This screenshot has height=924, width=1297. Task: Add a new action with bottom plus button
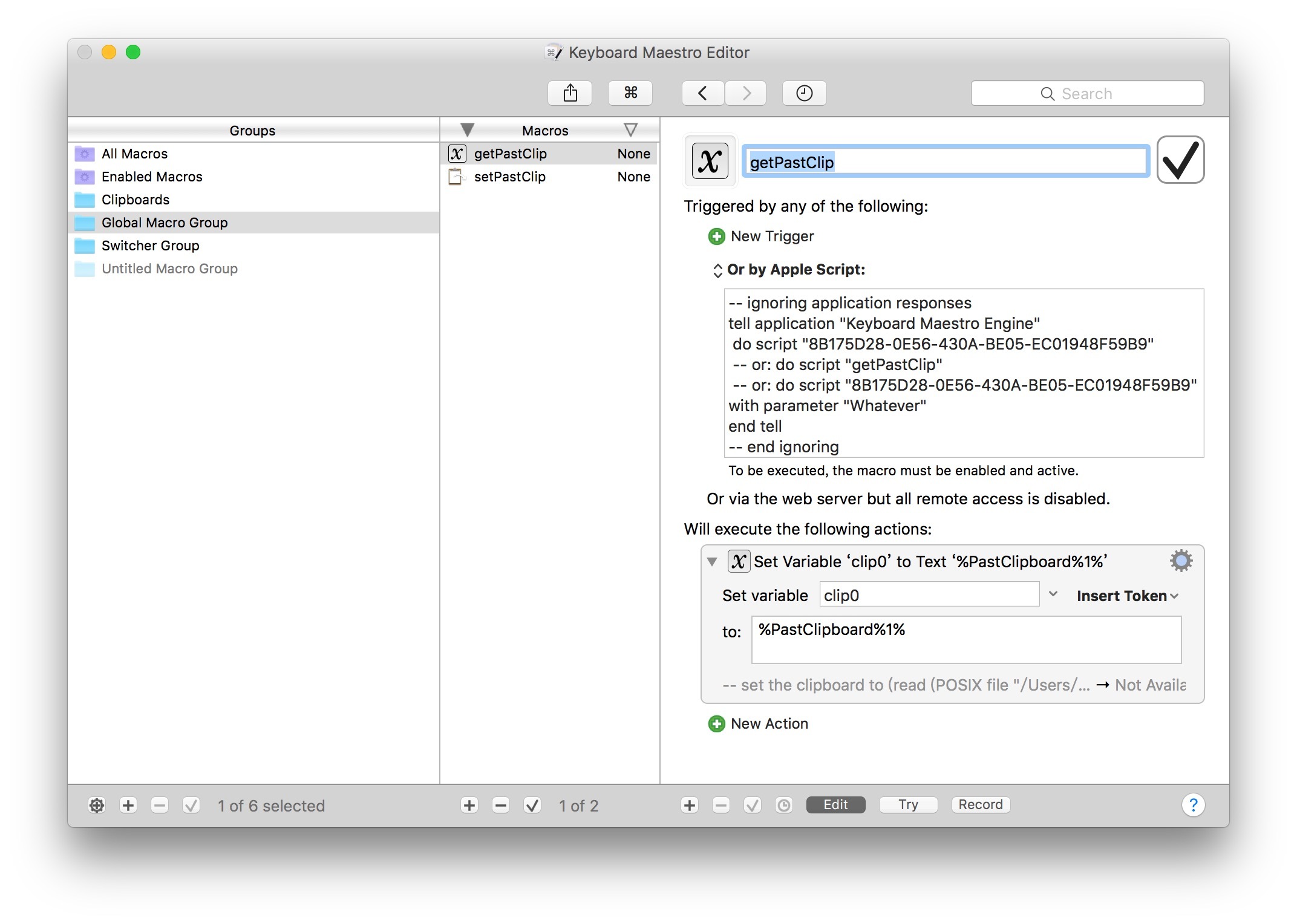[690, 805]
